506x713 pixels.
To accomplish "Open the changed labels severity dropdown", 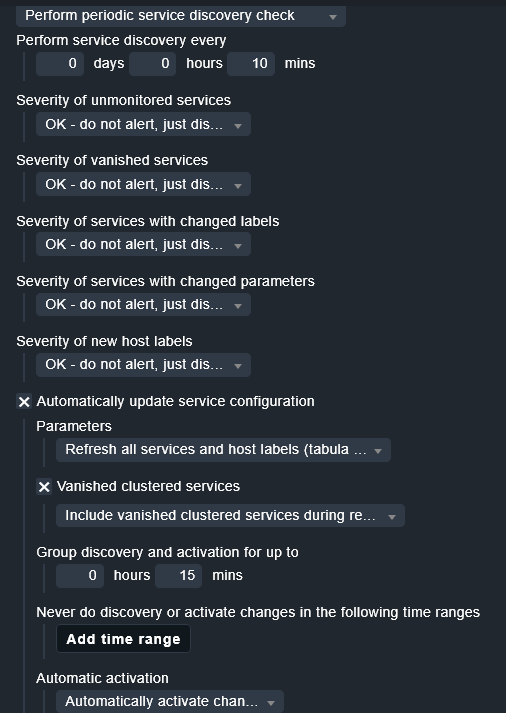I will pyautogui.click(x=143, y=245).
